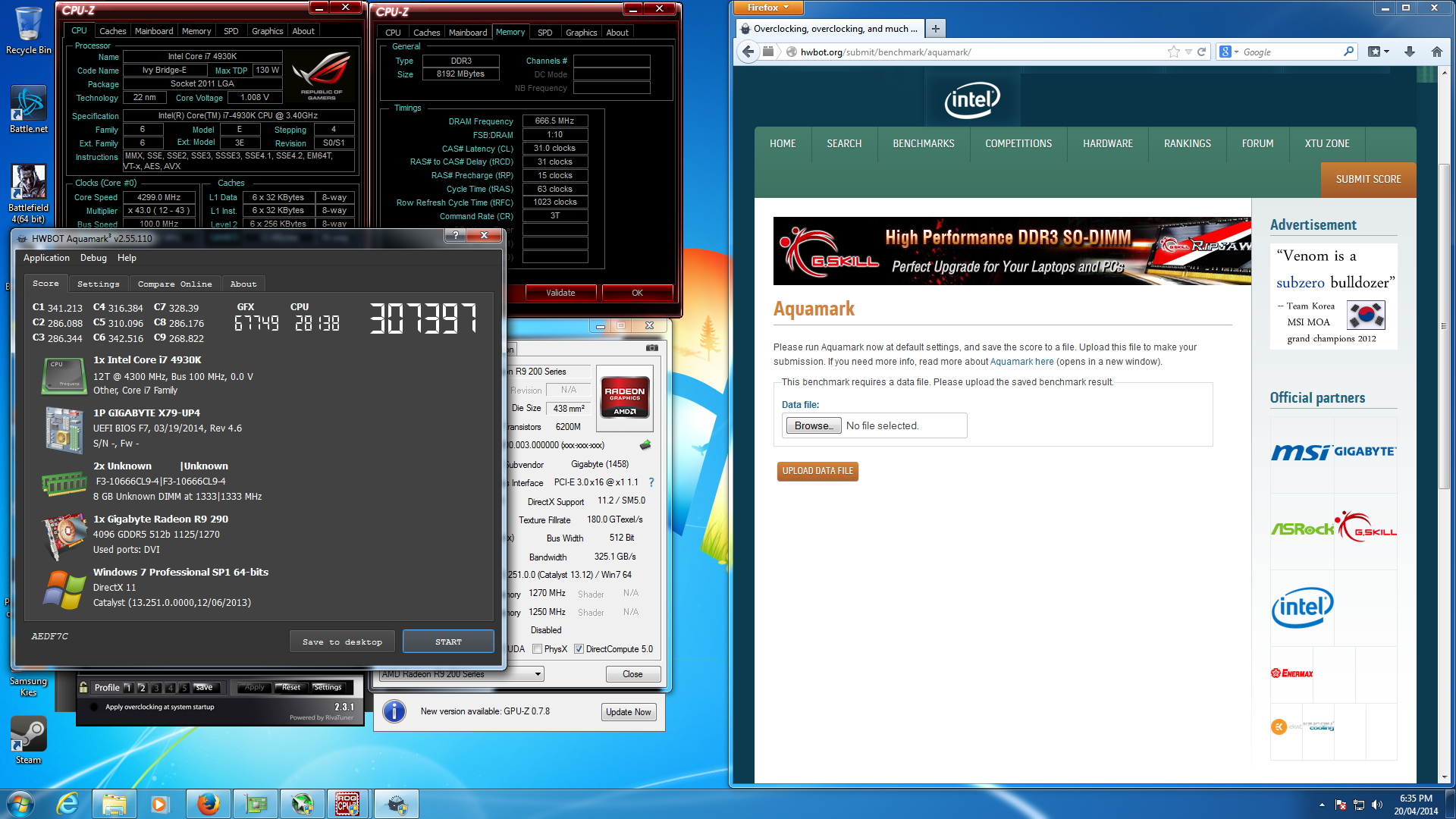The height and width of the screenshot is (819, 1456).
Task: Select Afterburner profile slot 1
Action: coord(128,688)
